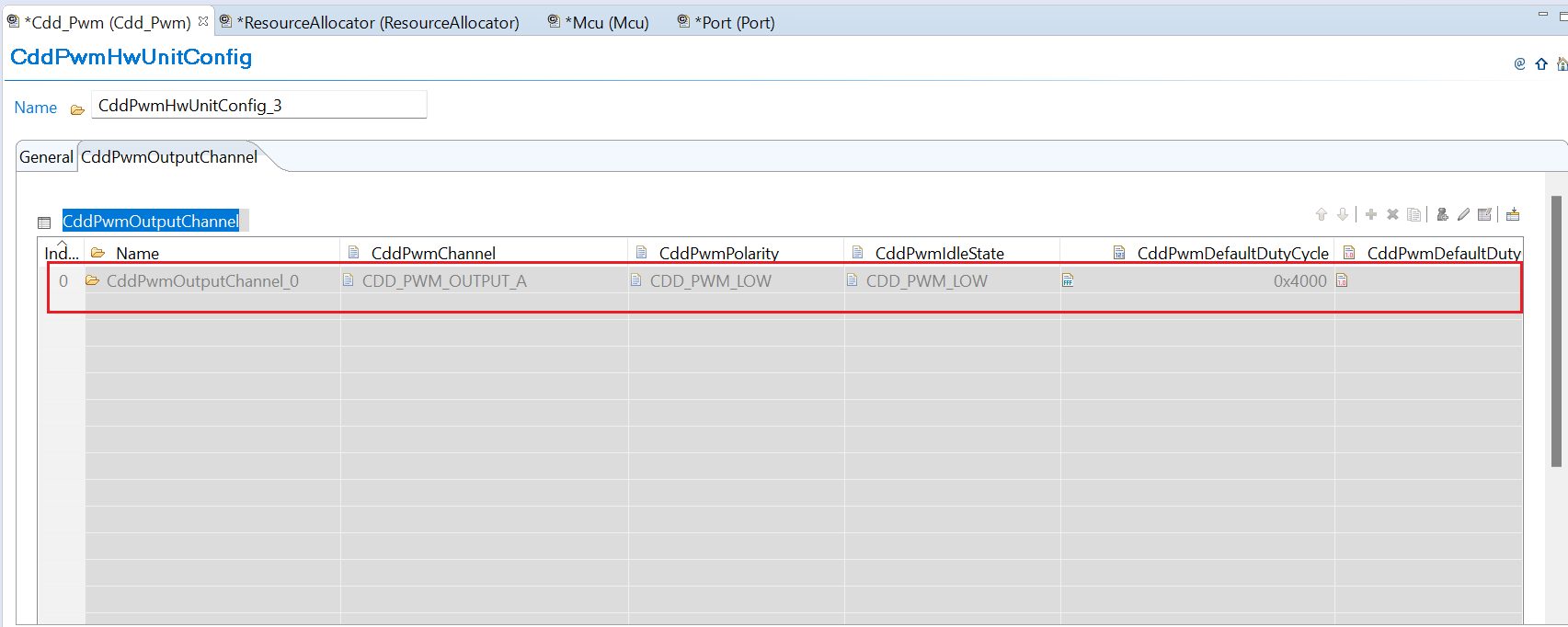Image resolution: width=1568 pixels, height=627 pixels.
Task: Click the X delete element icon
Action: click(1392, 214)
